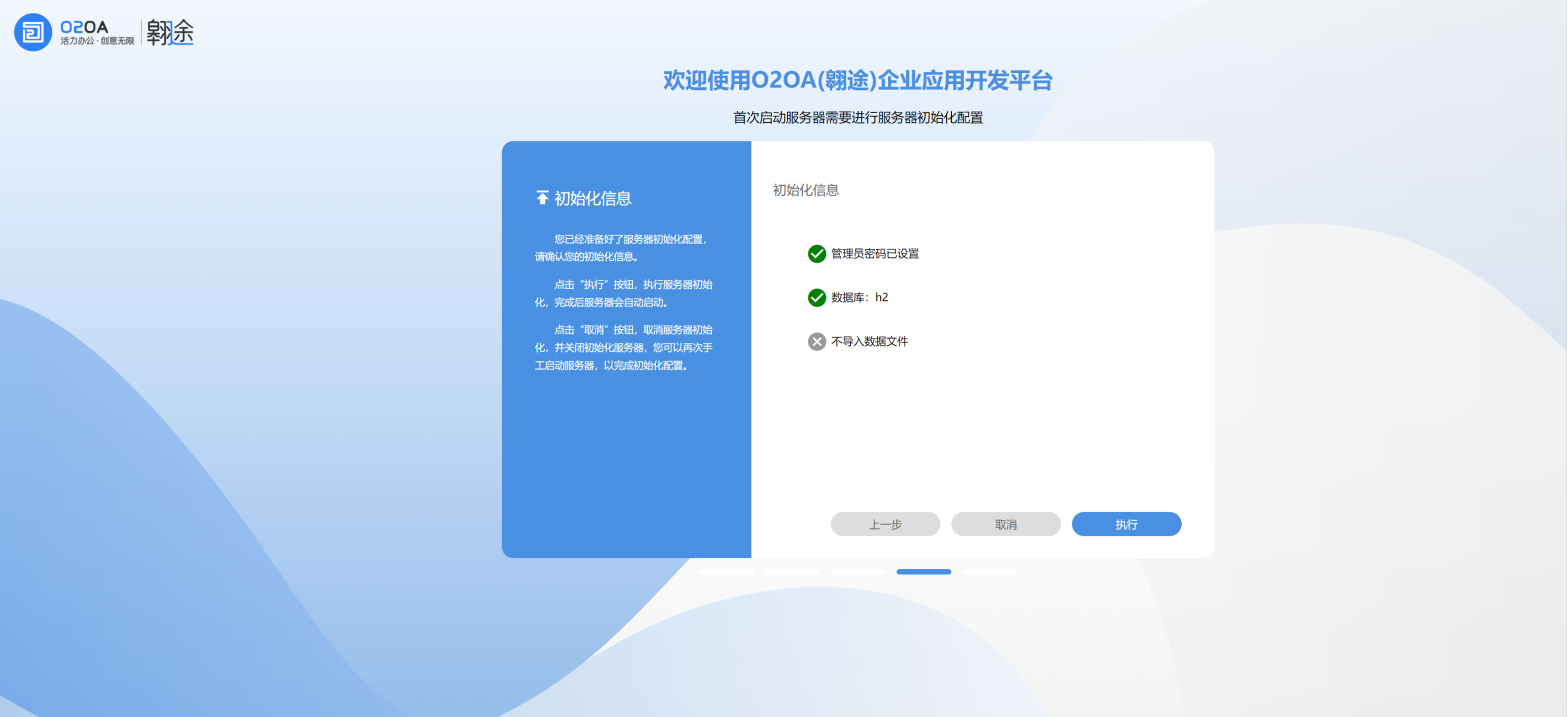Jump to the first wizard step indicator

727,571
